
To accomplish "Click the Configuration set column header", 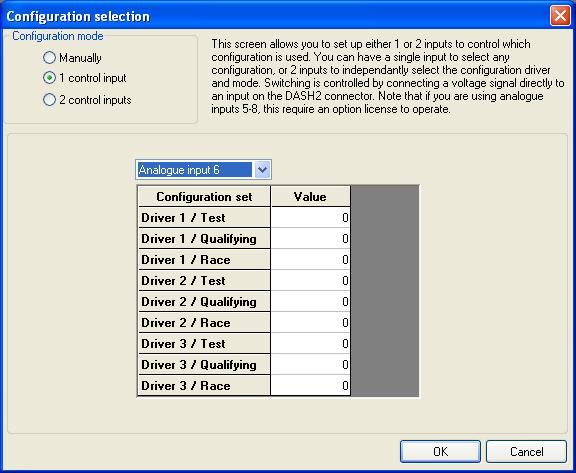I will point(204,196).
